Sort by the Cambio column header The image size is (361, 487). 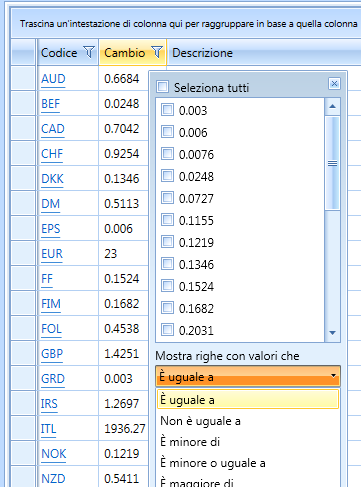(125, 52)
